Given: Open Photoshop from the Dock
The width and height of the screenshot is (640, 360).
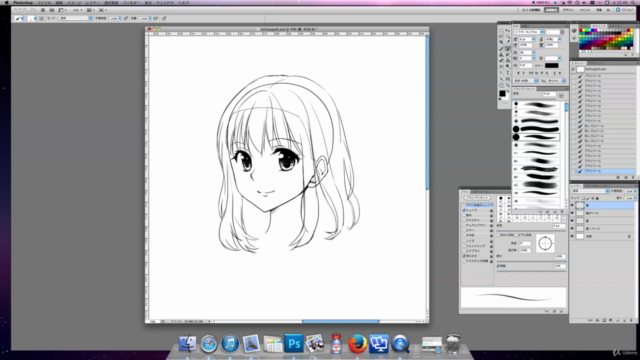Looking at the screenshot, I should tap(293, 344).
